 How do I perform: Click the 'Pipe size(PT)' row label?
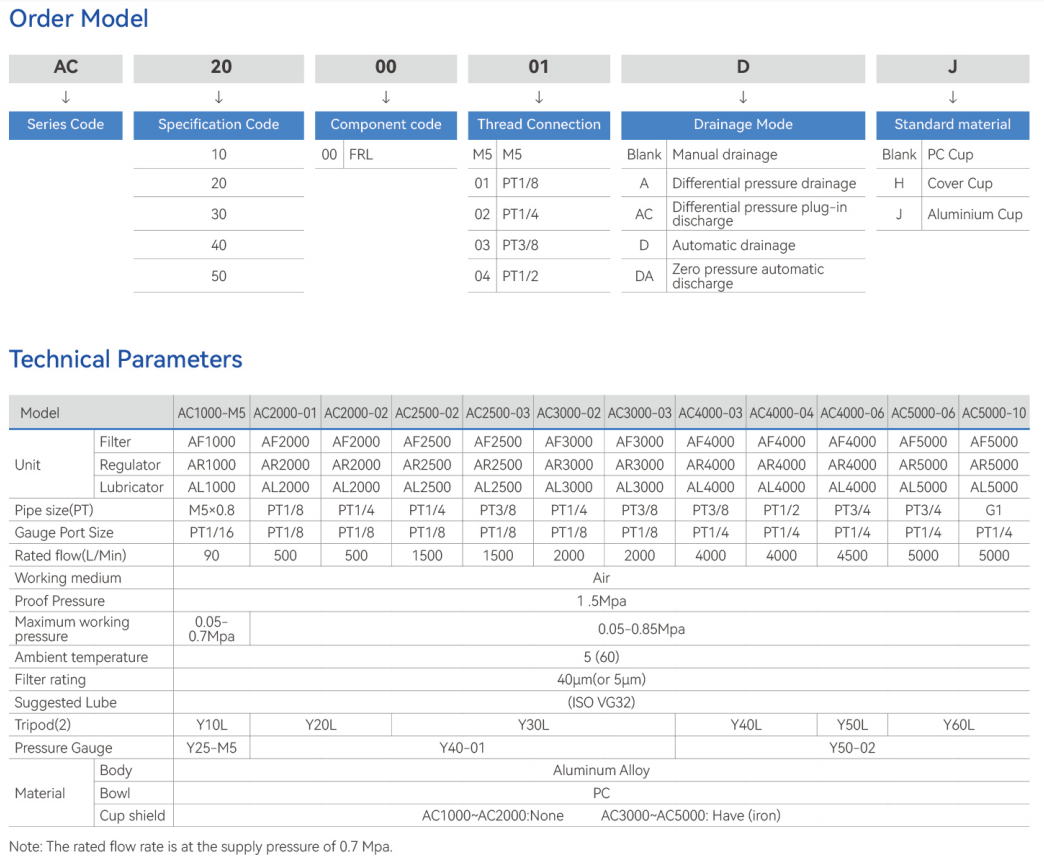click(x=54, y=510)
